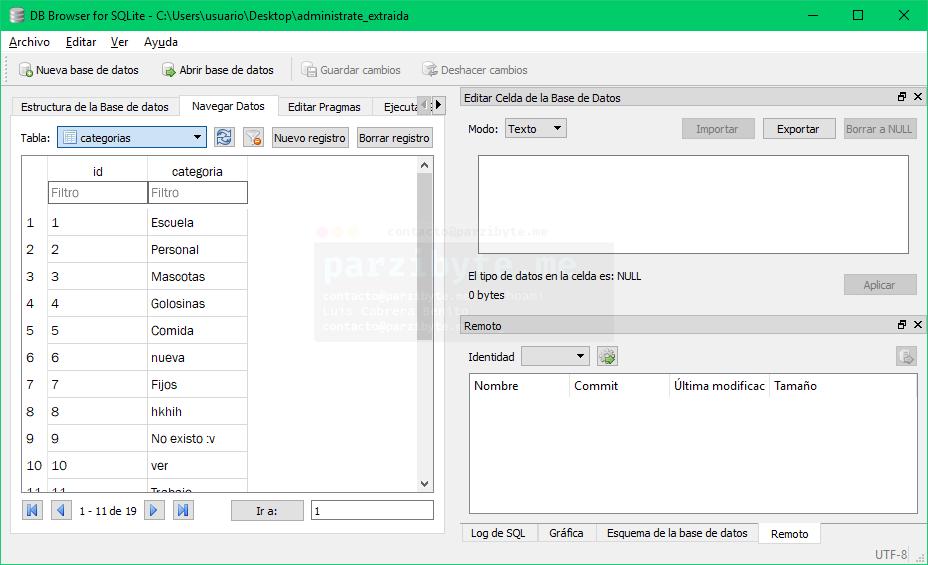The height and width of the screenshot is (565, 928).
Task: Click Borrar a NULL button
Action: coord(879,129)
